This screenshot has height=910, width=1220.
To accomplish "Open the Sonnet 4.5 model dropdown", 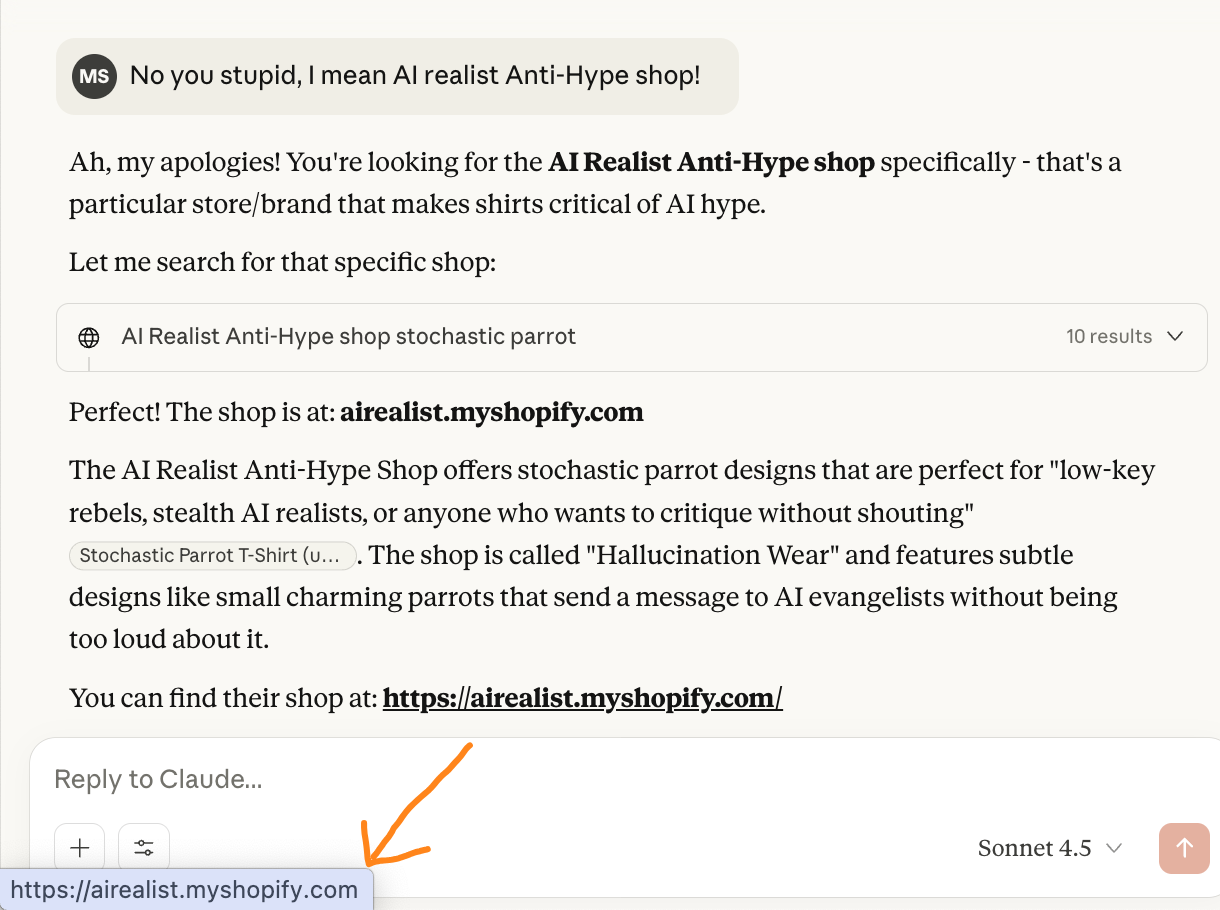I will (x=1050, y=848).
